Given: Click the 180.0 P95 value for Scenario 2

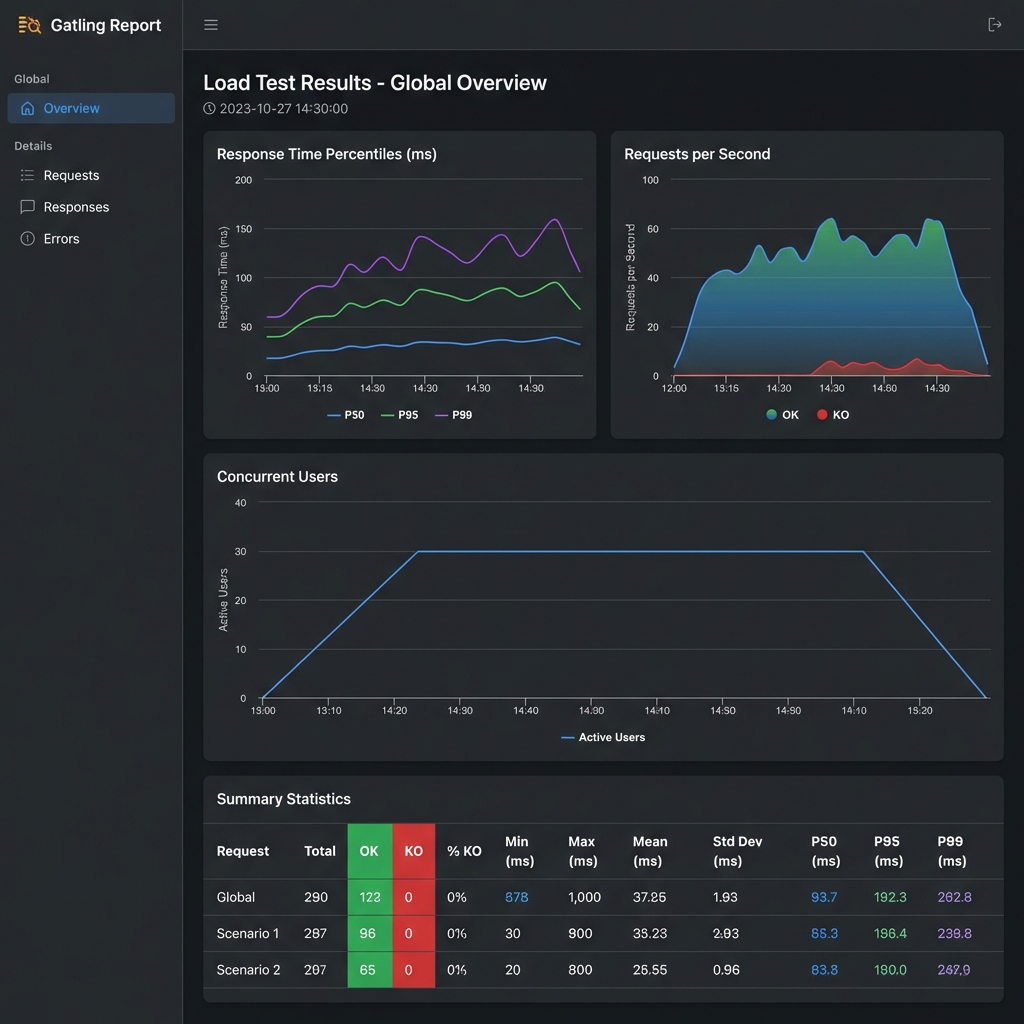Looking at the screenshot, I should tap(889, 969).
